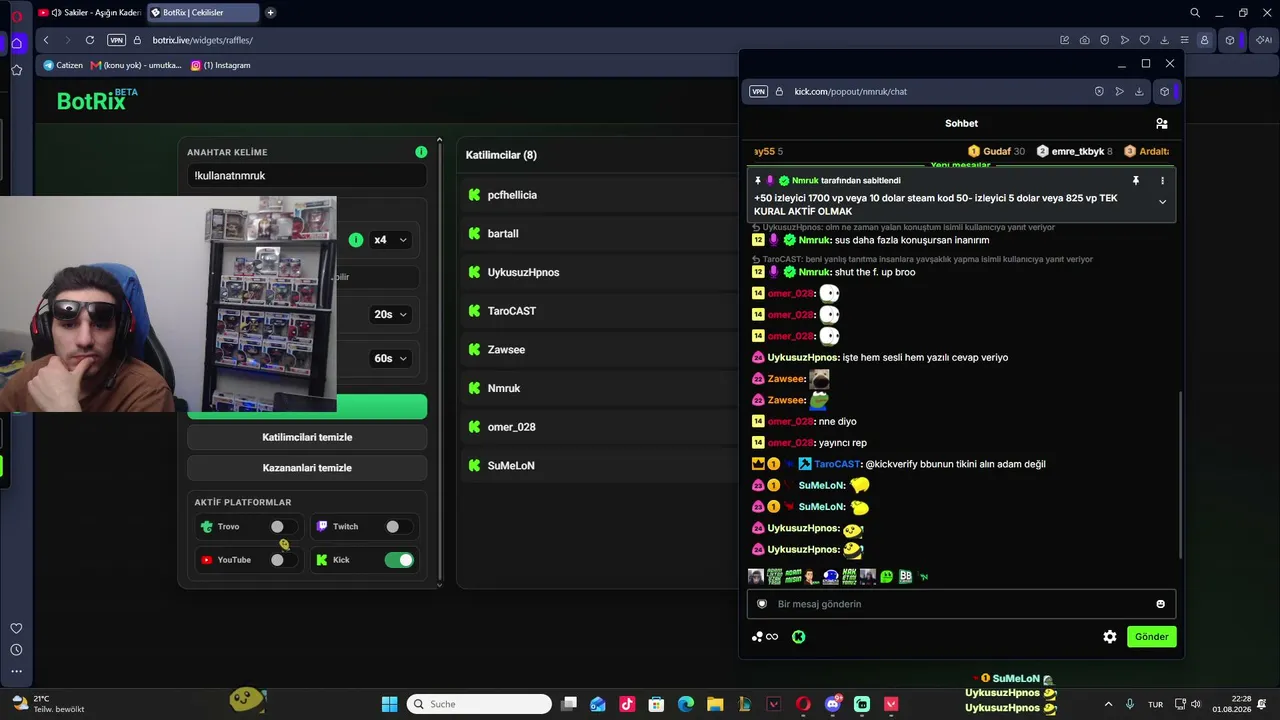The width and height of the screenshot is (1280, 720).
Task: Open the main window's ad blocker shield
Action: [x=1105, y=40]
